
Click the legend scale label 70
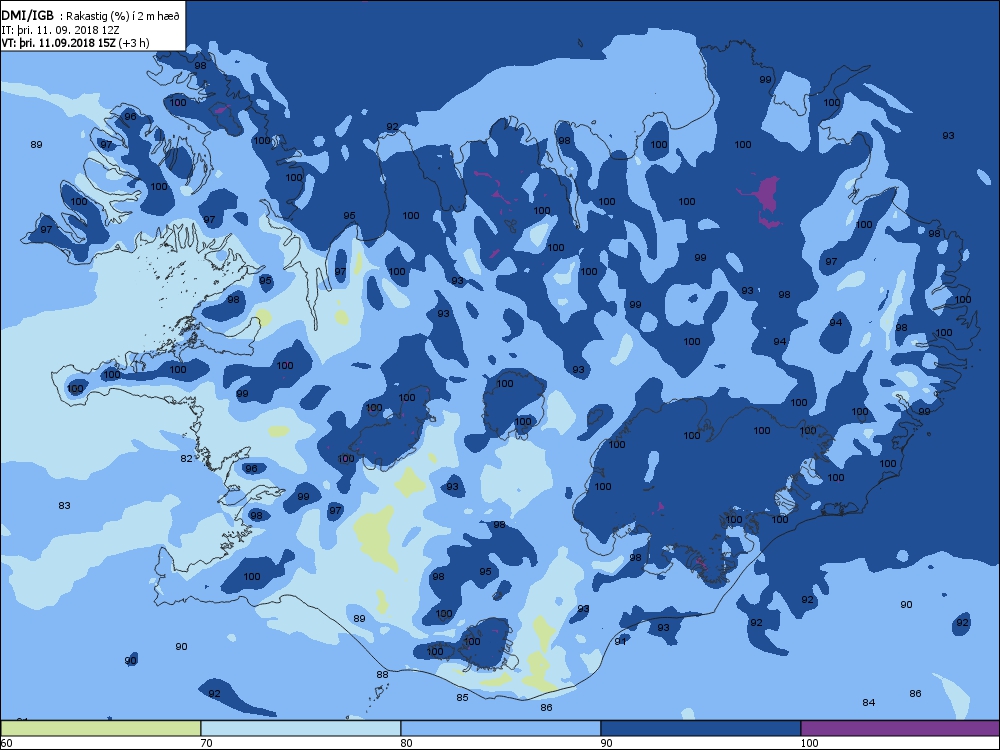coord(206,743)
